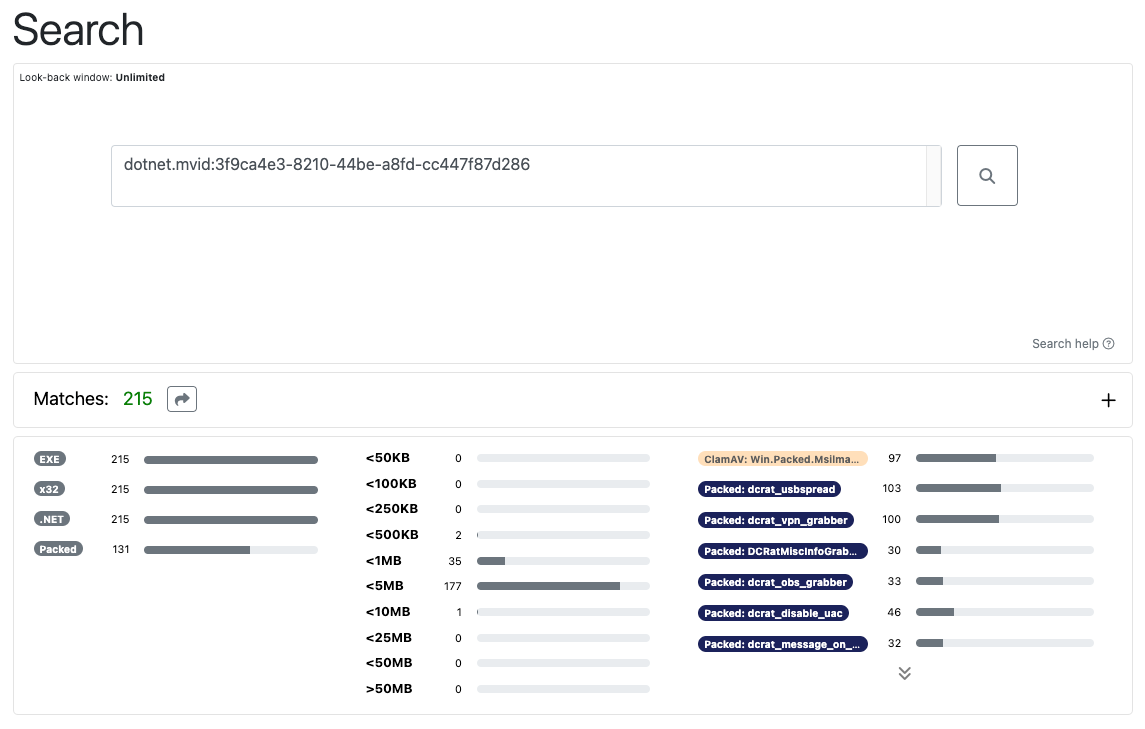Viewport: 1145px width, 729px height.
Task: Click the share matches arrow icon
Action: pos(182,399)
